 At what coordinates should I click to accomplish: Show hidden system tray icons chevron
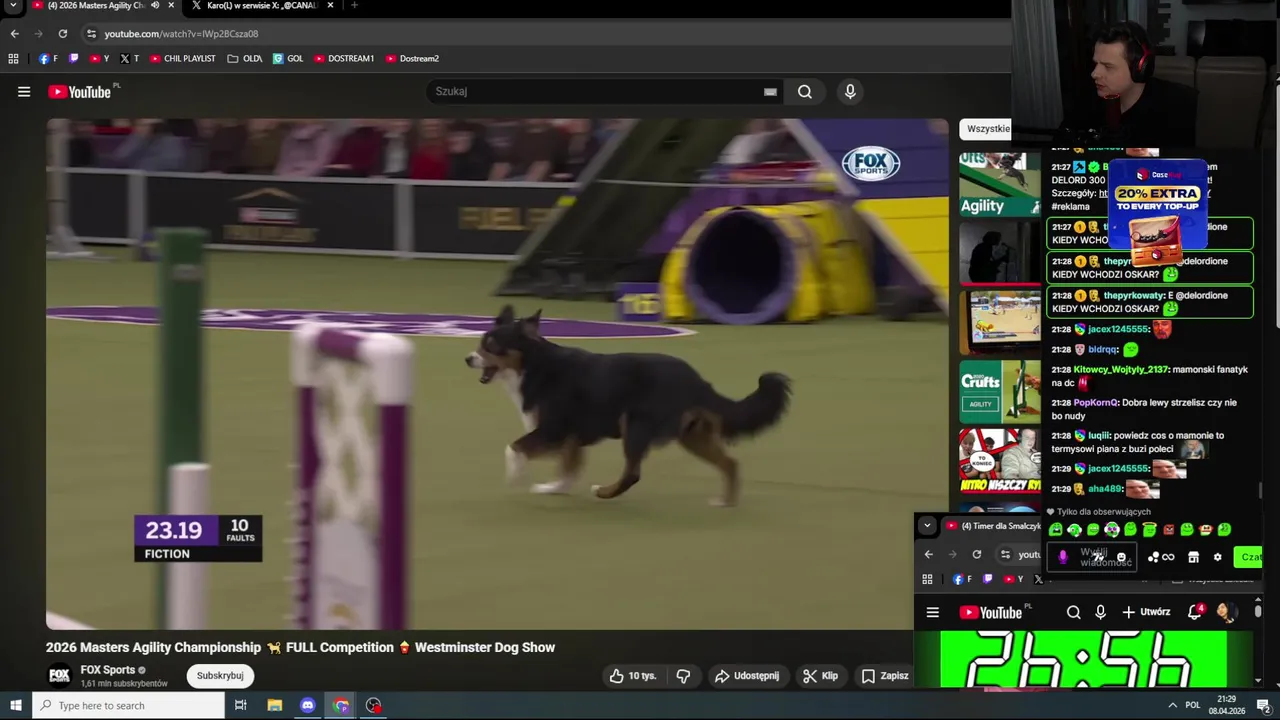pos(1172,706)
